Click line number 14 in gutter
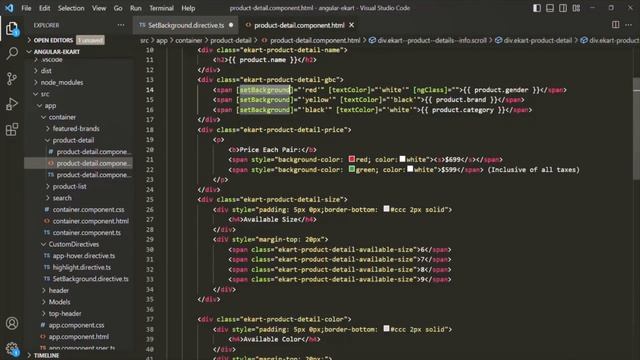640x360 pixels. click(x=150, y=90)
